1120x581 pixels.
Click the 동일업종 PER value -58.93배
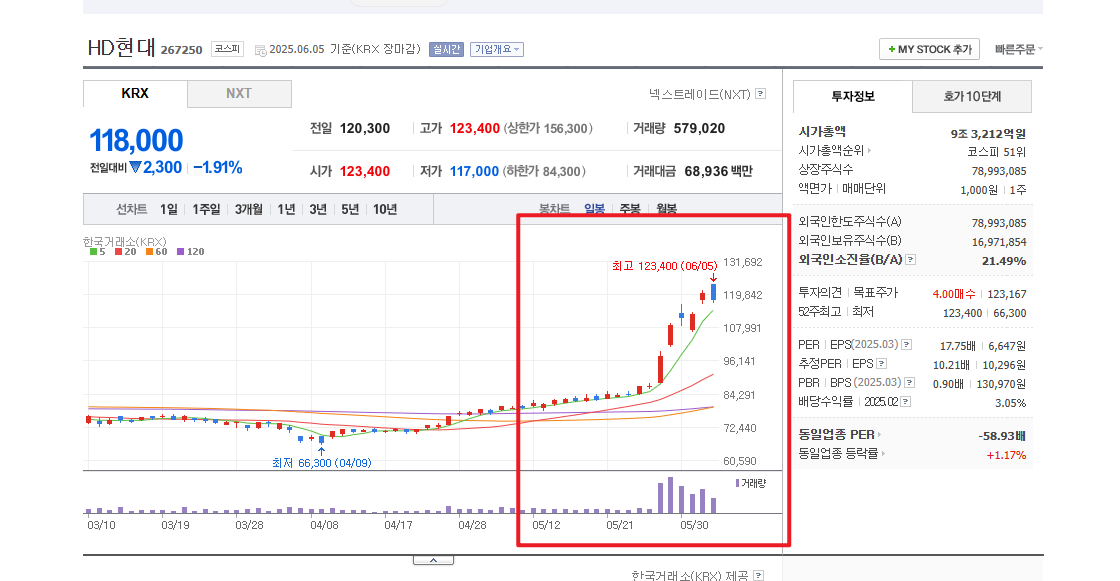pos(1002,436)
